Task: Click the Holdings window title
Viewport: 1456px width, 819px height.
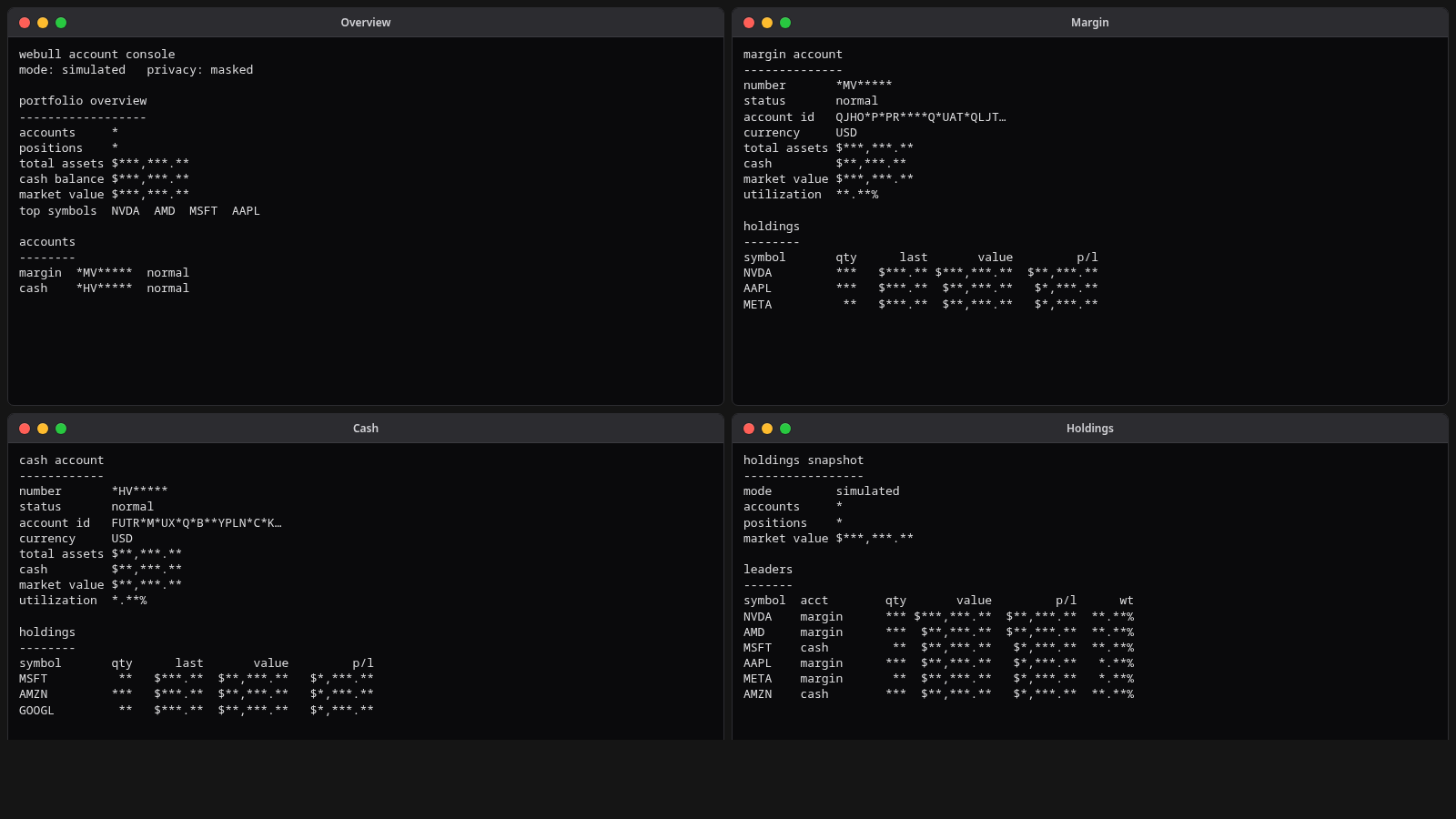Action: click(x=1090, y=429)
